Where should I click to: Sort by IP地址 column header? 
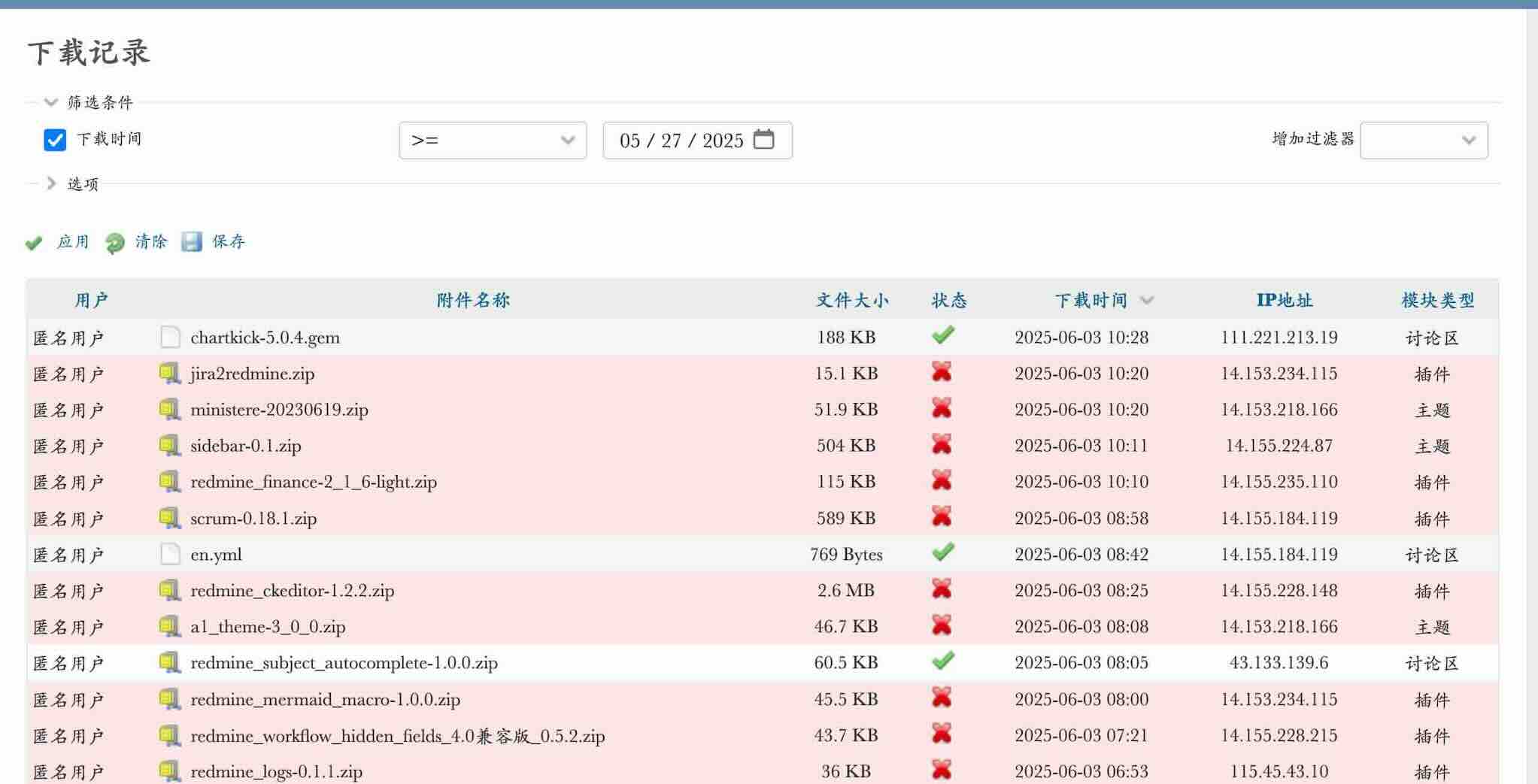point(1285,301)
